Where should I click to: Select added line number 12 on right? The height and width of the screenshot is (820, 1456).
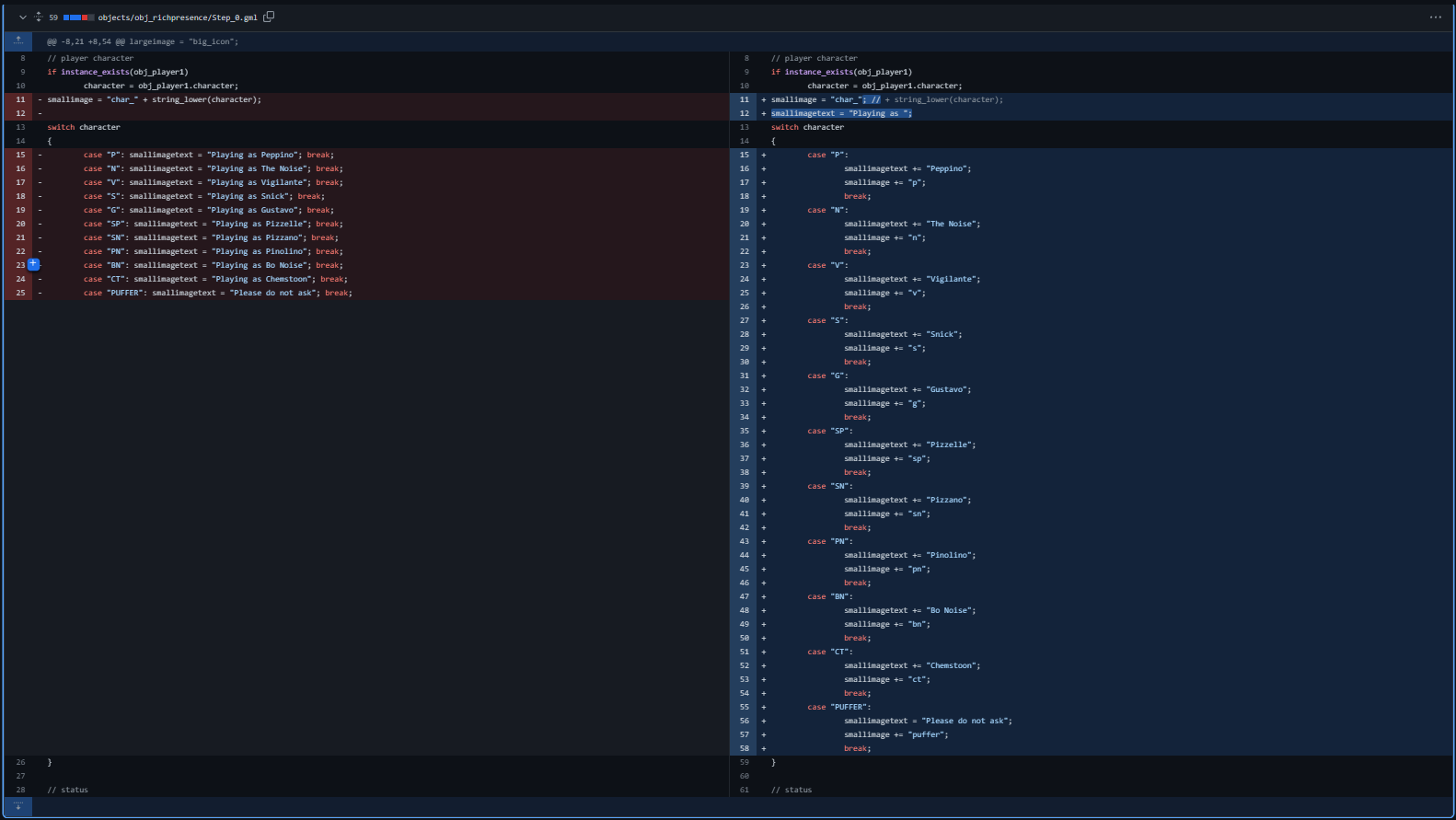click(x=745, y=113)
